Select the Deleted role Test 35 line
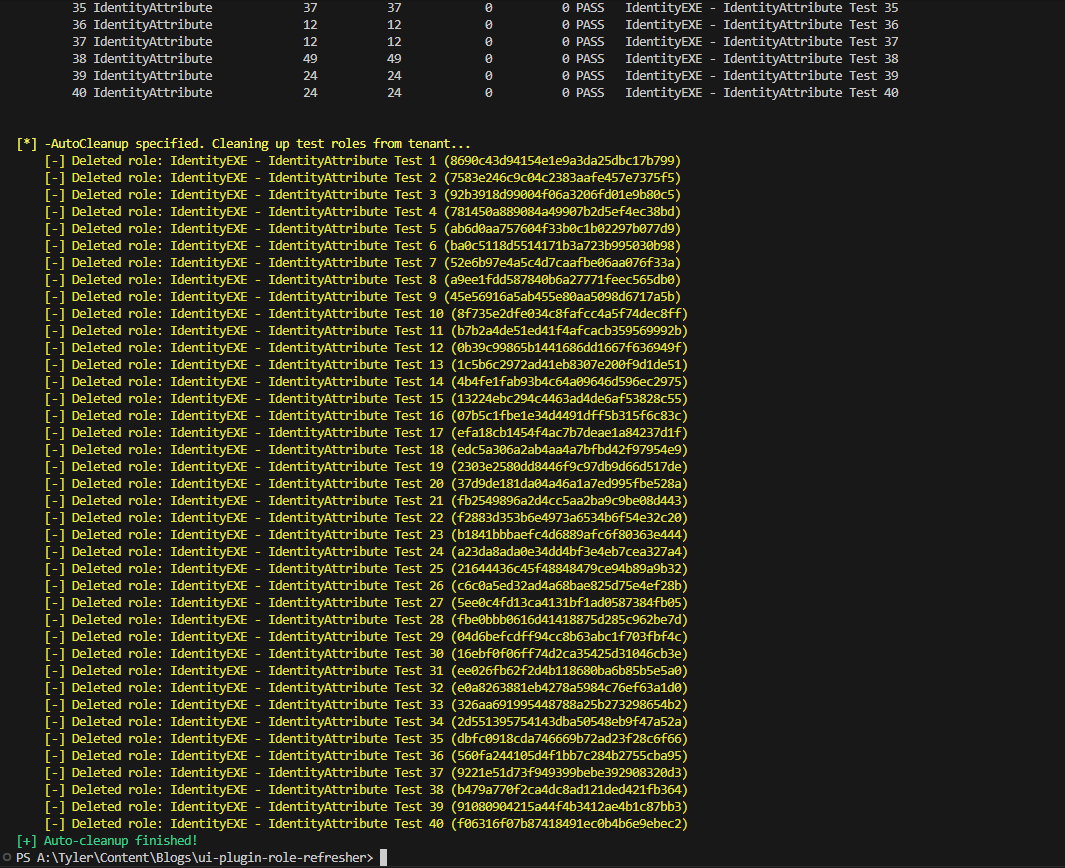Viewport: 1065px width, 868px height. click(x=366, y=738)
